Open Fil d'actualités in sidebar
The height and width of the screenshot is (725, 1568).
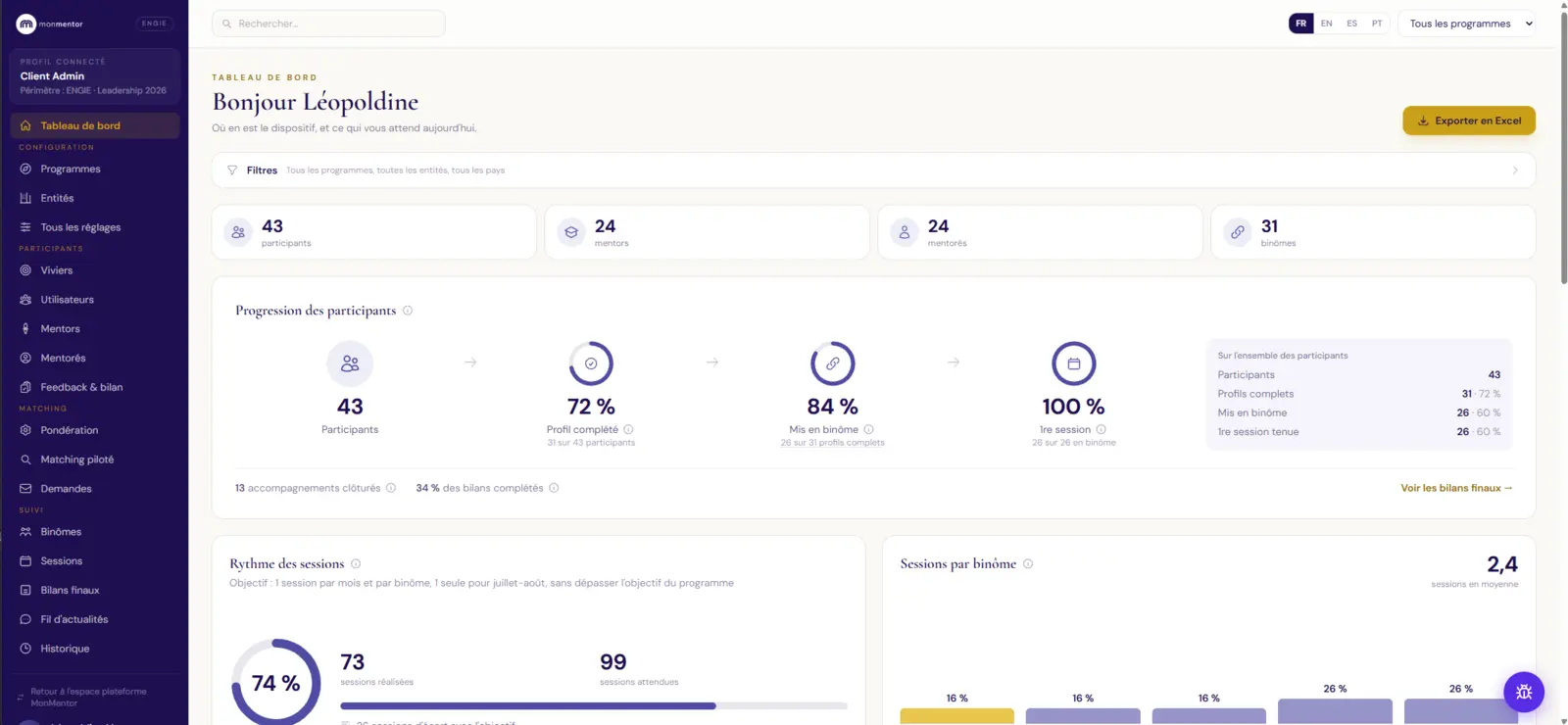point(95,619)
